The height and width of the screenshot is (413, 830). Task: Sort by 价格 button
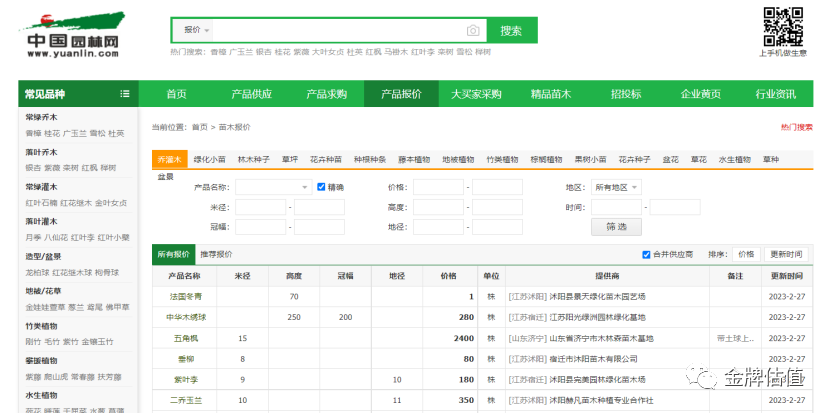tap(746, 254)
